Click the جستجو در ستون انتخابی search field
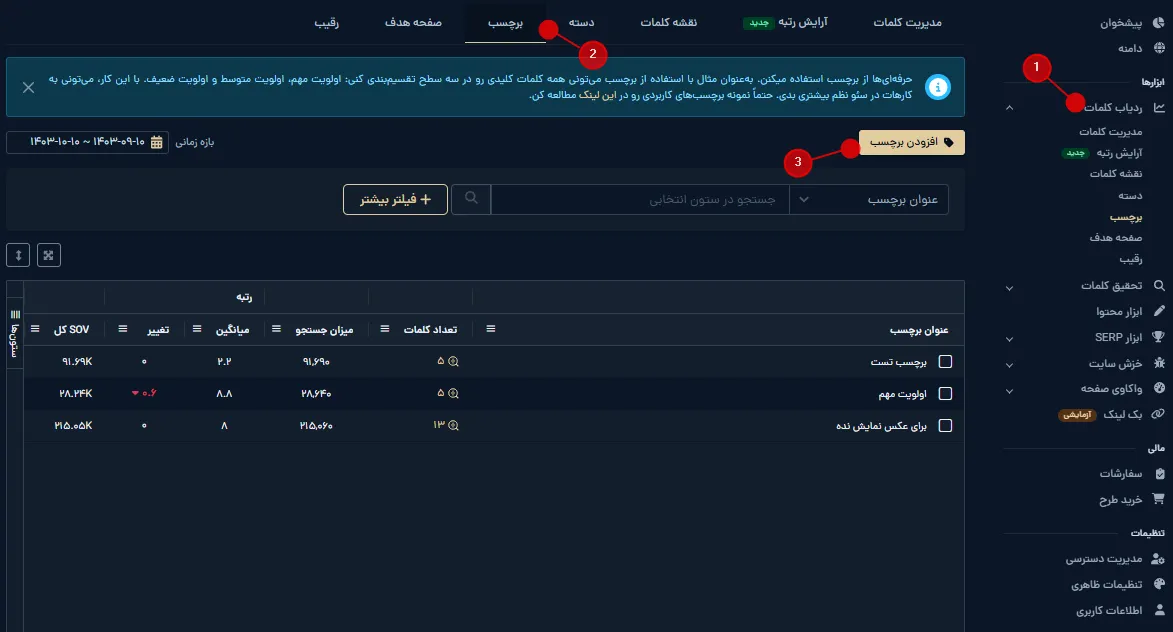The image size is (1173, 632). [x=640, y=200]
